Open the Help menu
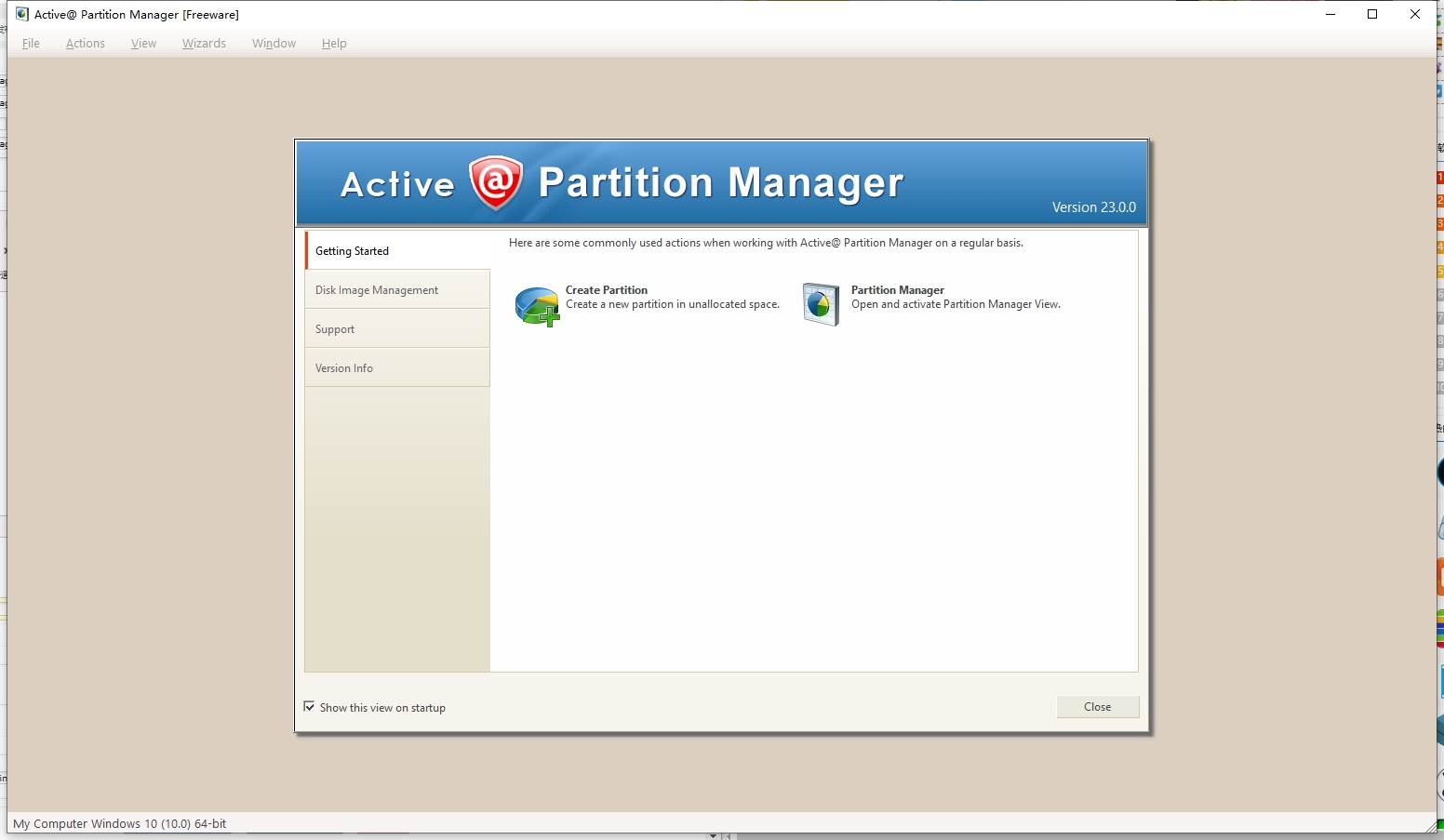The width and height of the screenshot is (1444, 840). [x=334, y=44]
